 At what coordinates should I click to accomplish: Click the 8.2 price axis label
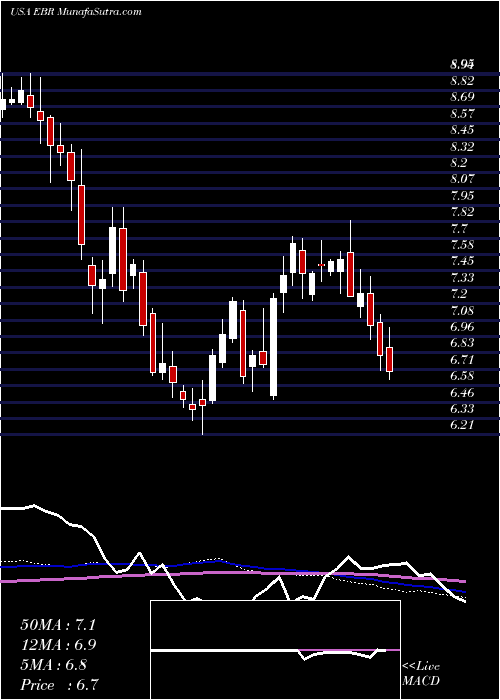click(458, 162)
